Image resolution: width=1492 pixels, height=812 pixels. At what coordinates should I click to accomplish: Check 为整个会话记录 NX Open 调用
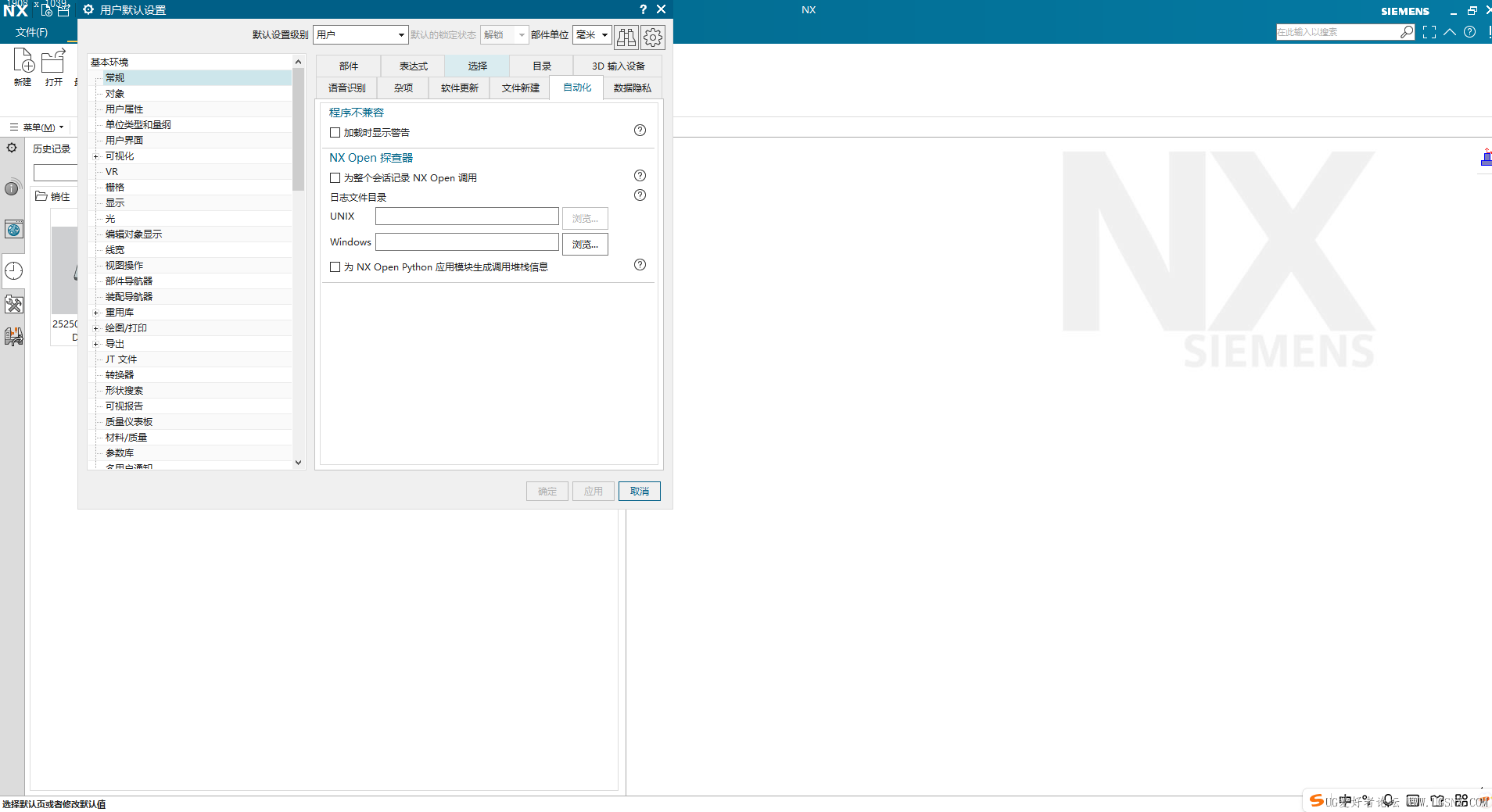(x=335, y=178)
